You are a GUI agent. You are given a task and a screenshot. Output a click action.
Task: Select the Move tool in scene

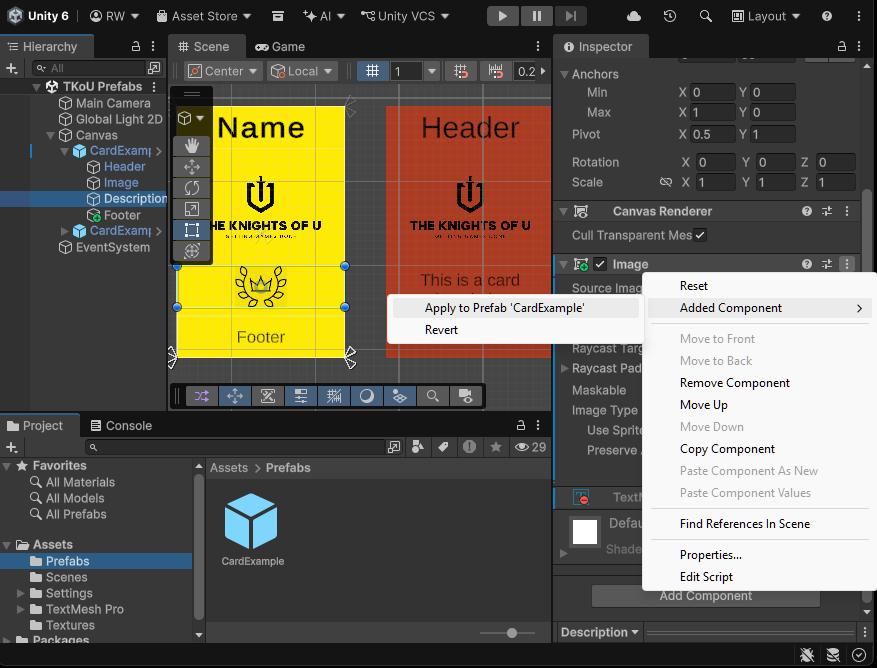pyautogui.click(x=192, y=167)
